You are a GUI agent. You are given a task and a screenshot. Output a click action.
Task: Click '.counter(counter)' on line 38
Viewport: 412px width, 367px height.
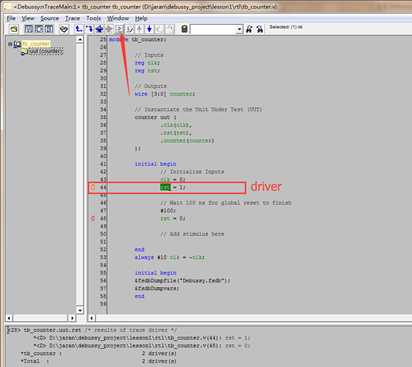coord(187,141)
